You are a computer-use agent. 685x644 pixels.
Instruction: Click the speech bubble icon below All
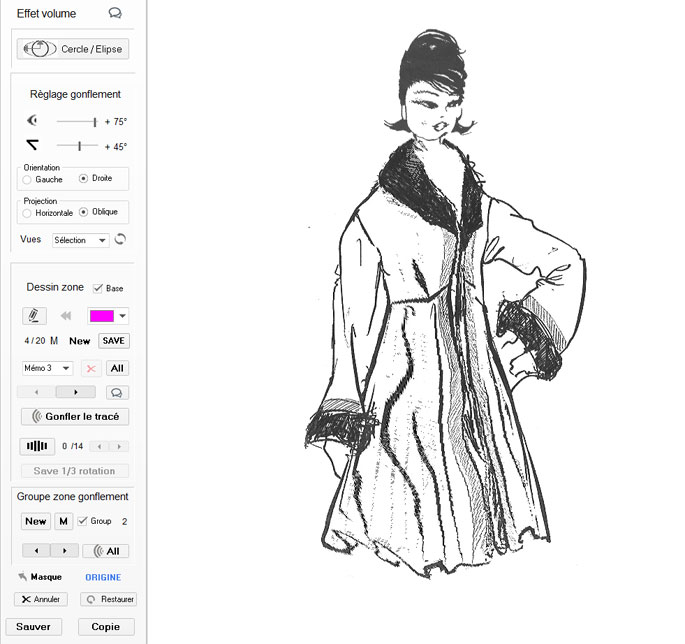(x=118, y=392)
